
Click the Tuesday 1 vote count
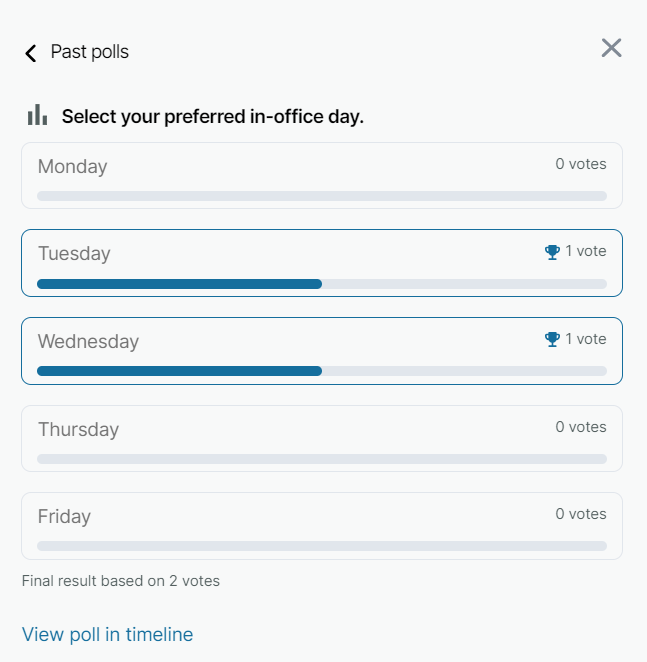click(x=586, y=251)
